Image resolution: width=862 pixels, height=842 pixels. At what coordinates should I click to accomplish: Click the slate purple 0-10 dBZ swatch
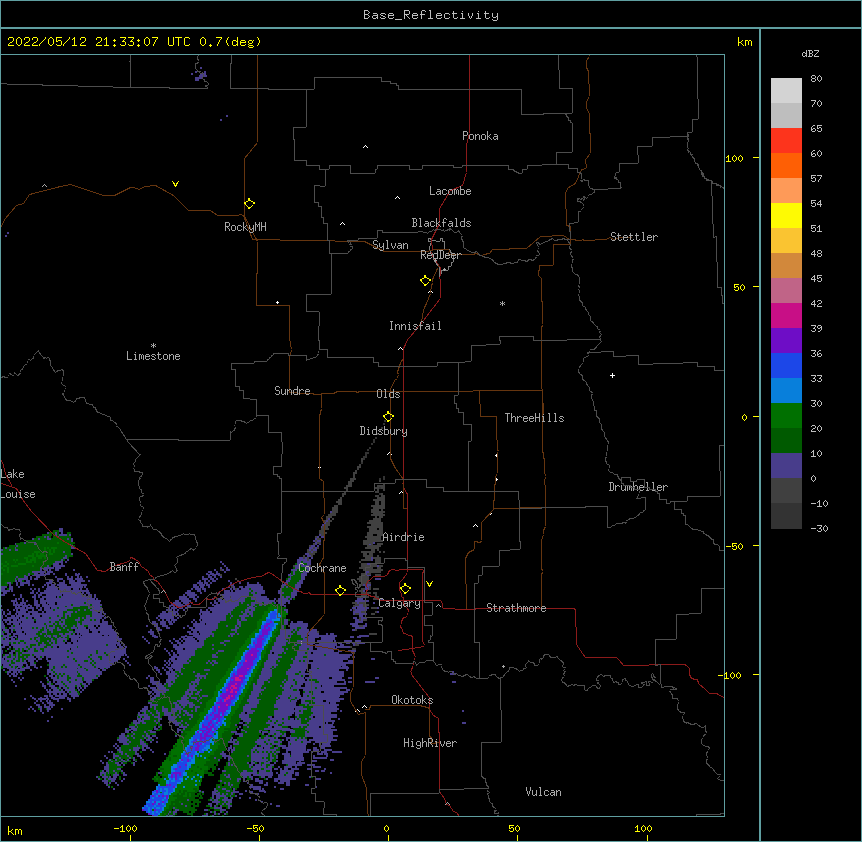pyautogui.click(x=786, y=466)
